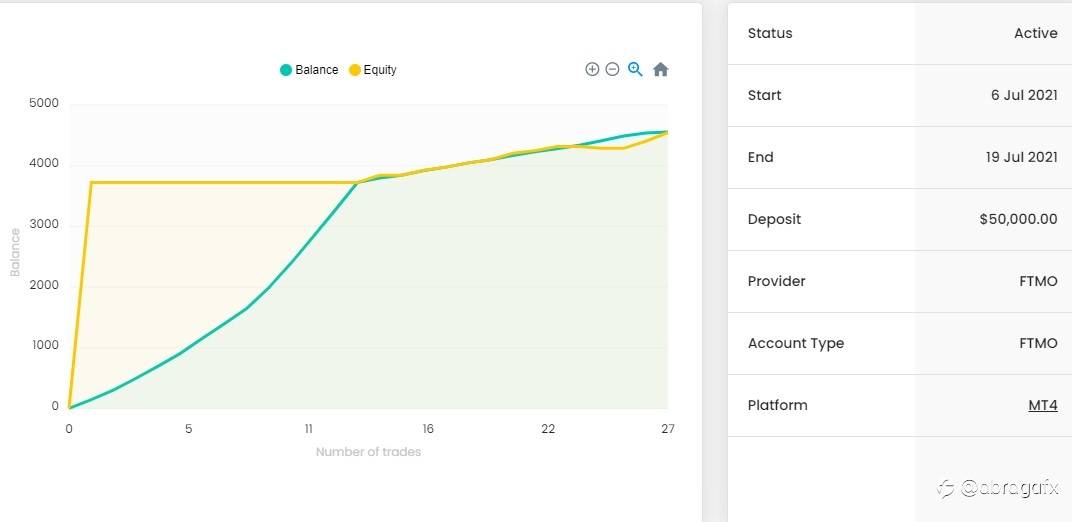This screenshot has height=522, width=1072.
Task: Click the Account Type row label
Action: [x=796, y=344]
